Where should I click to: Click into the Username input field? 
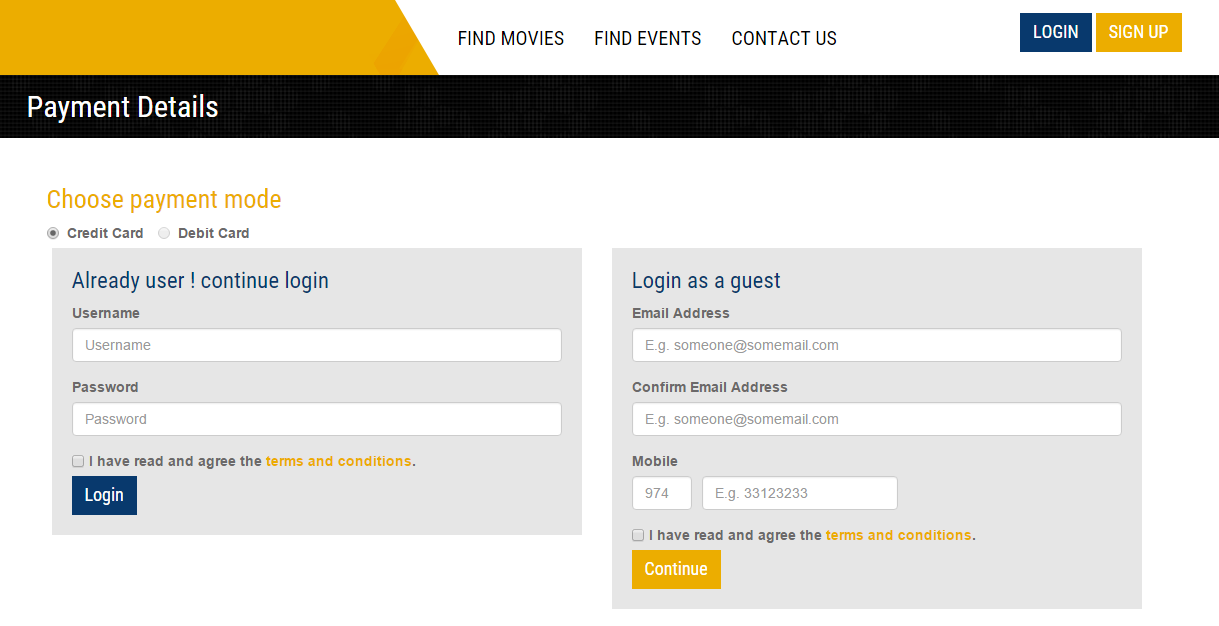[x=316, y=345]
